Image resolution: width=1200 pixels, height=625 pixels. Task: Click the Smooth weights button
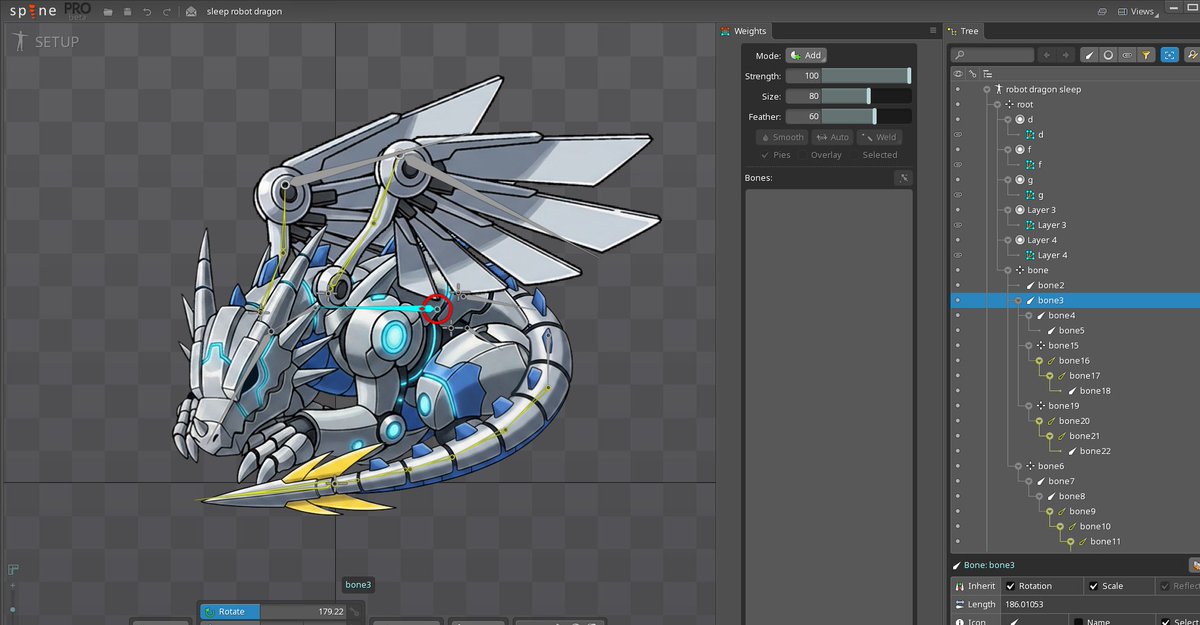point(781,137)
